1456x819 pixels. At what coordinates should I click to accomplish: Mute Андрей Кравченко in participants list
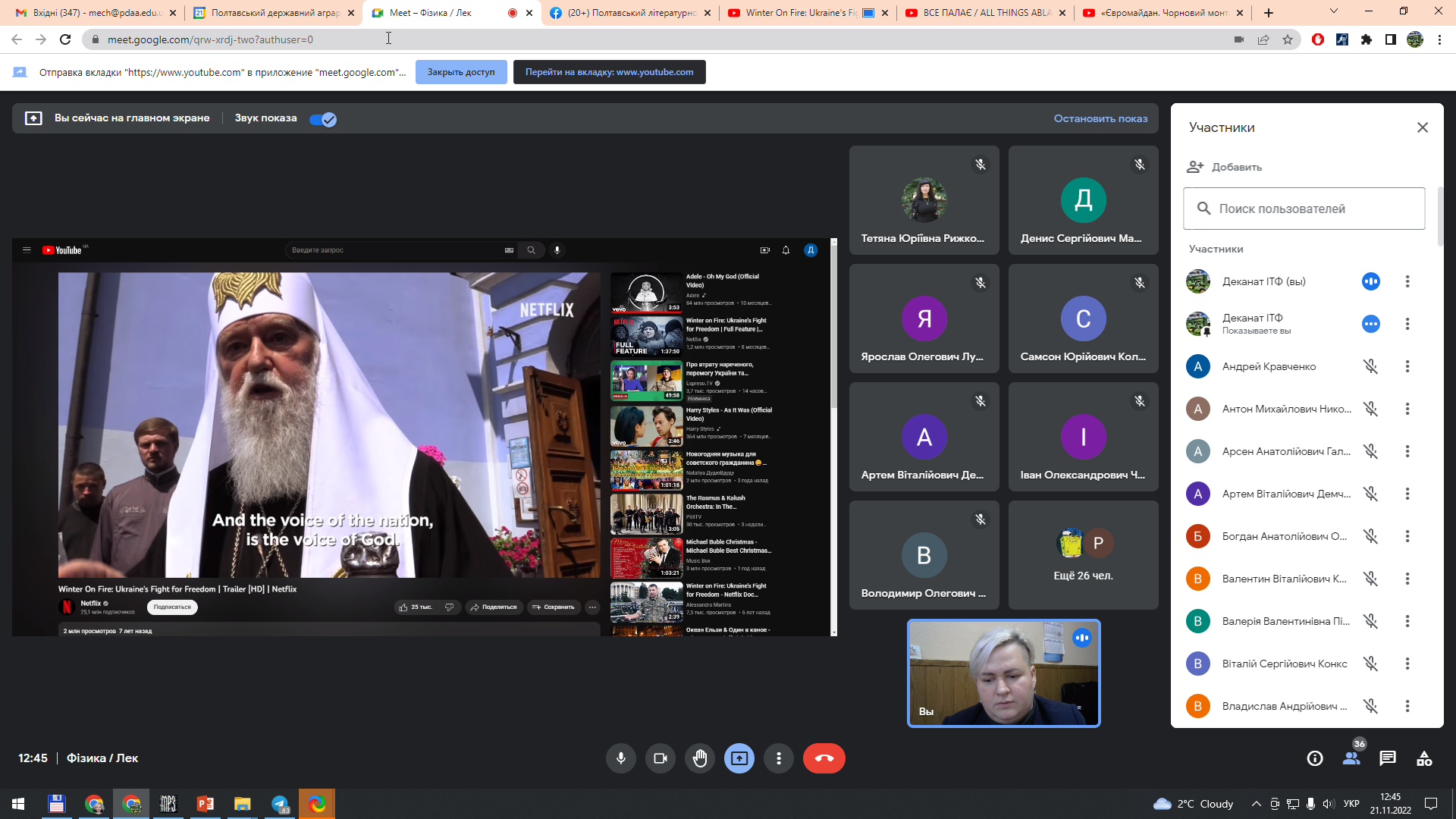(1370, 366)
